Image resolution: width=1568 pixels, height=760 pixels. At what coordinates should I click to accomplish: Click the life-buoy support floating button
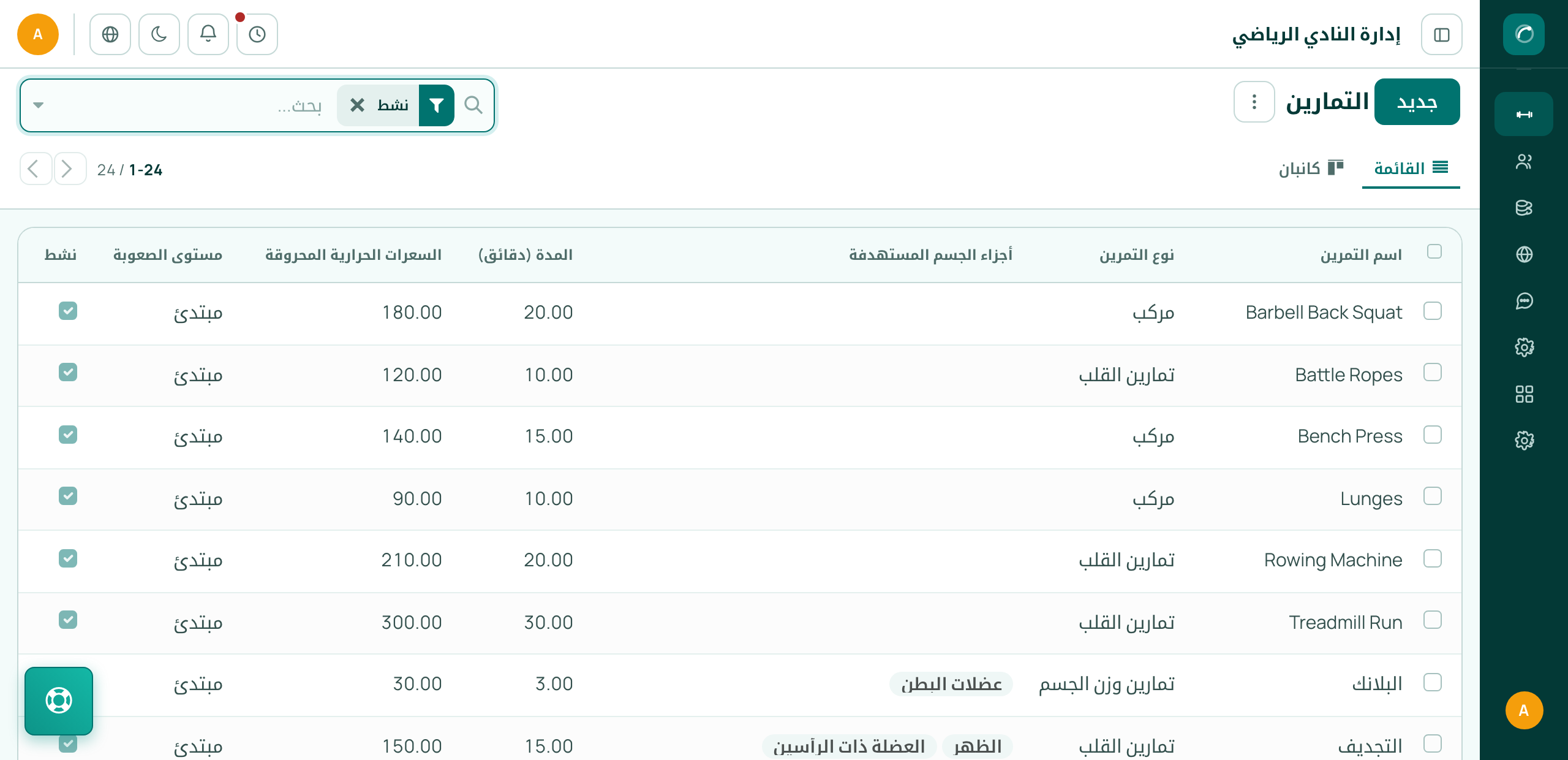pos(59,701)
